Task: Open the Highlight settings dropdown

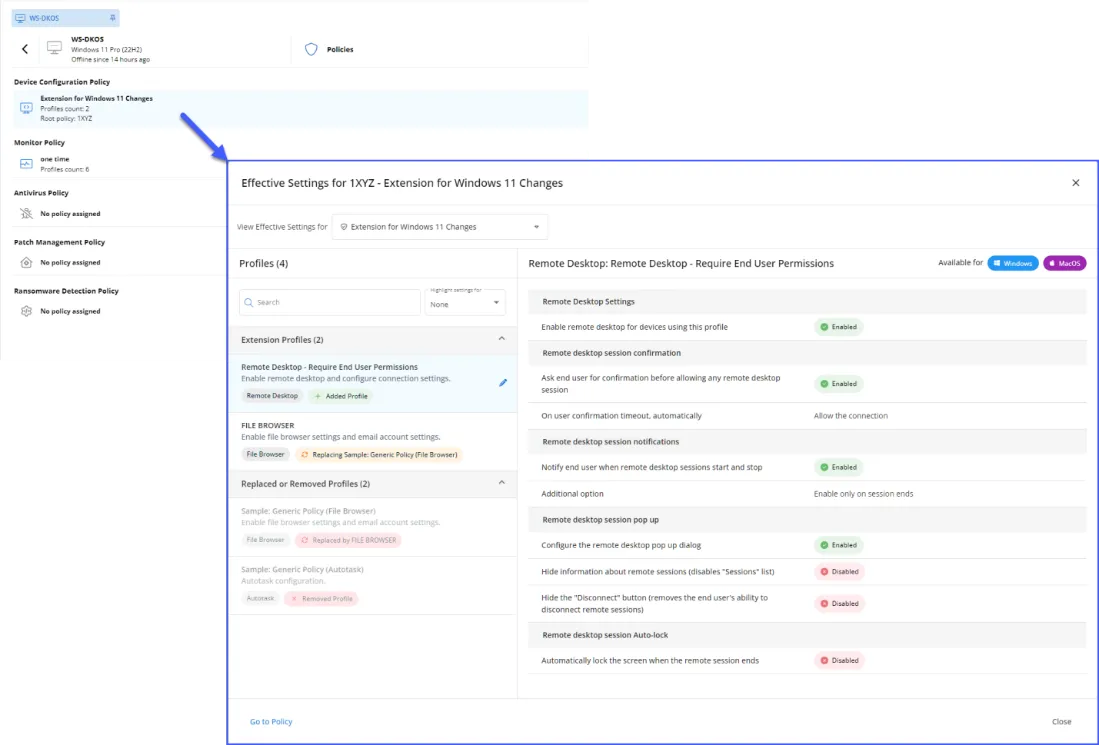Action: click(465, 303)
